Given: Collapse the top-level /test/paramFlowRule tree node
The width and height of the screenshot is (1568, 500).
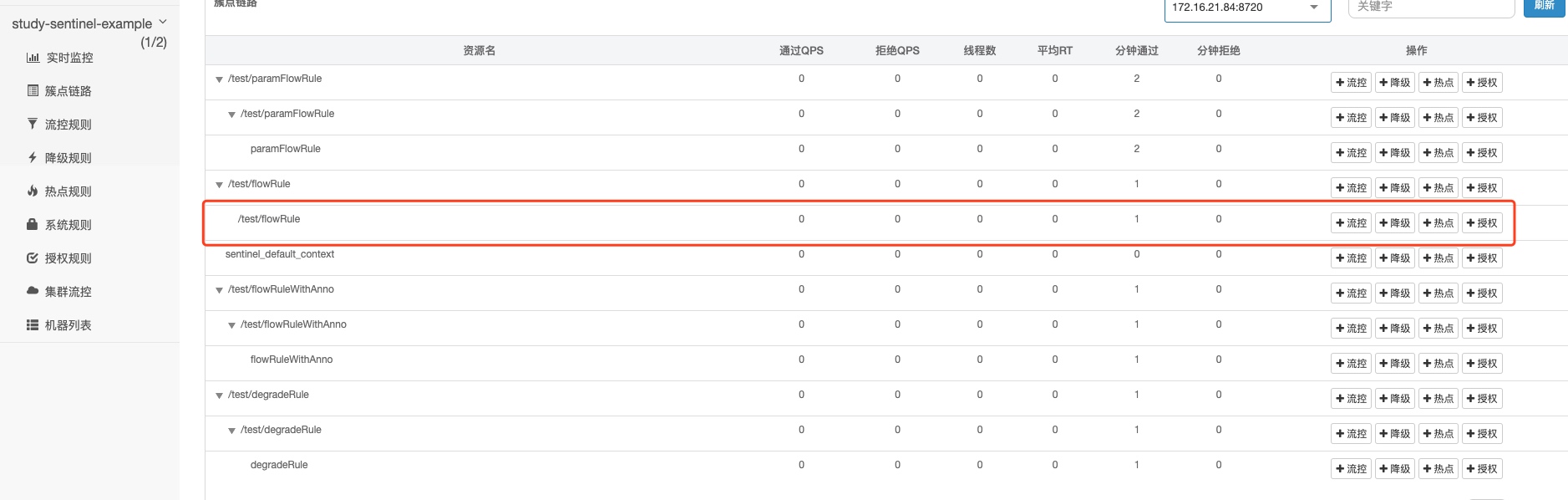Looking at the screenshot, I should pos(219,79).
